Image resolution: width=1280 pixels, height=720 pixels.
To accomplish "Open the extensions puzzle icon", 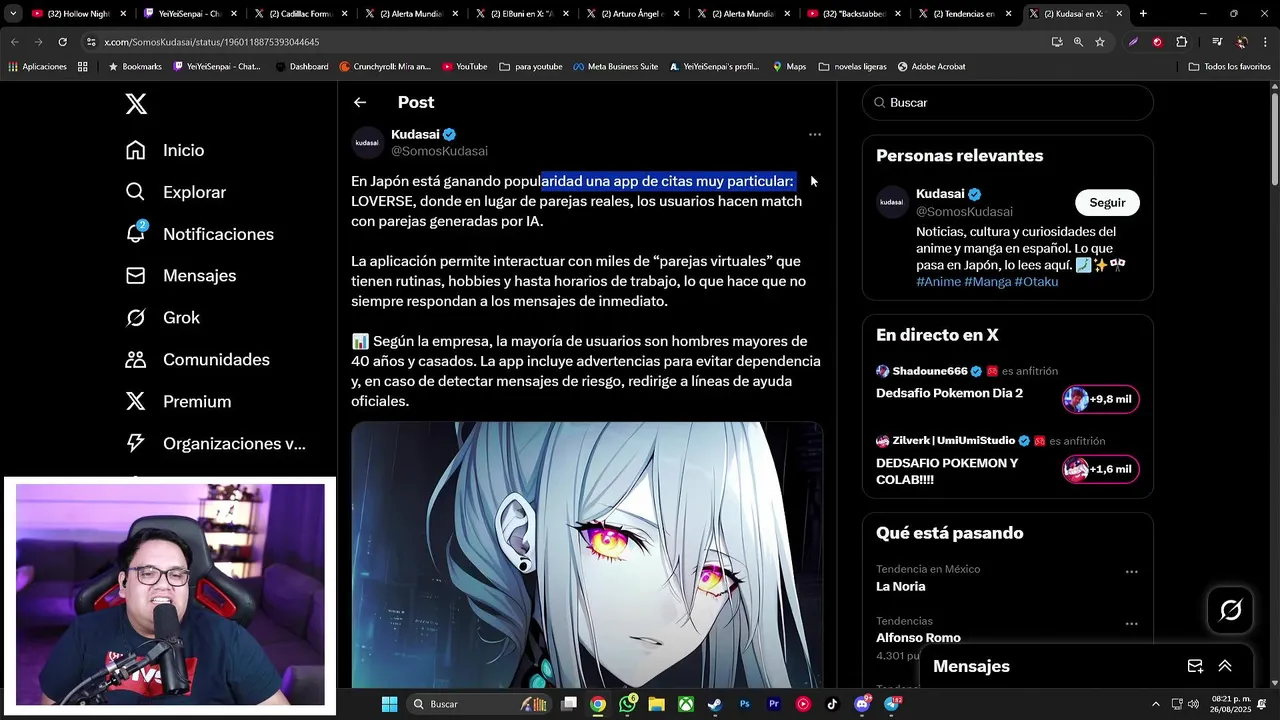I will point(1181,42).
